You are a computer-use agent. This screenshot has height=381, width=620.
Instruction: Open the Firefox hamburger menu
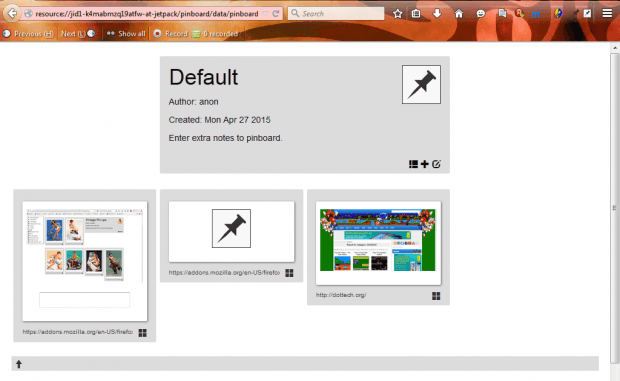[x=607, y=13]
